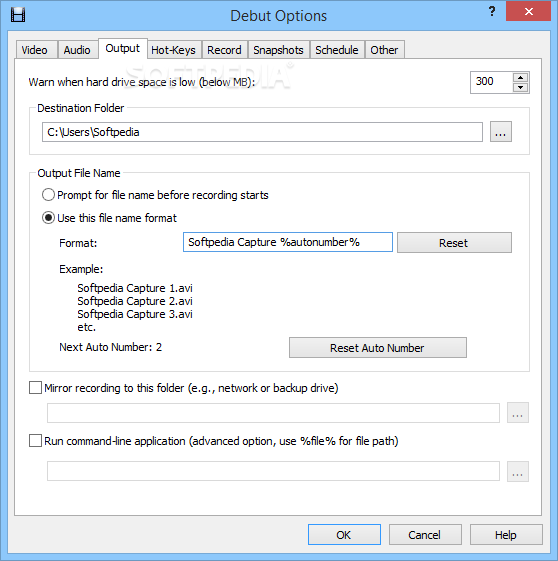Click the 'Format:' label
The image size is (558, 561).
click(x=78, y=243)
